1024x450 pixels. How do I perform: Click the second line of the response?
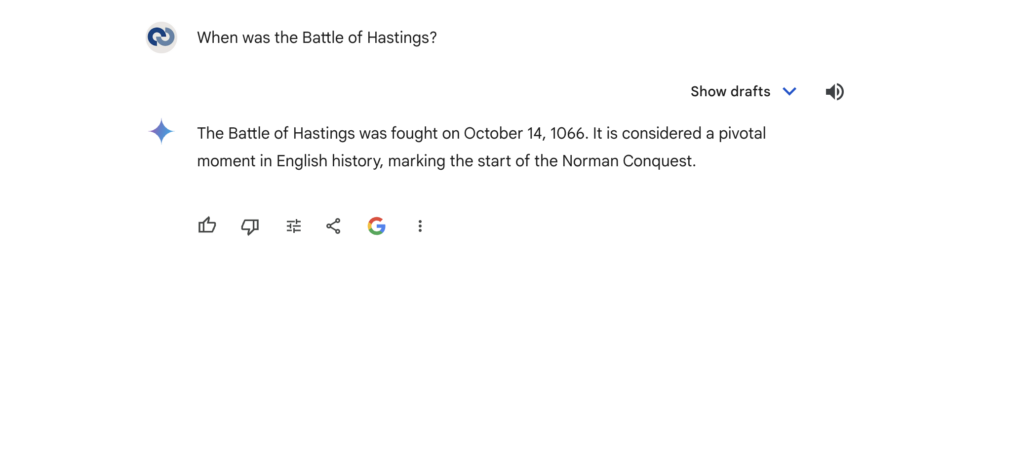tap(447, 161)
